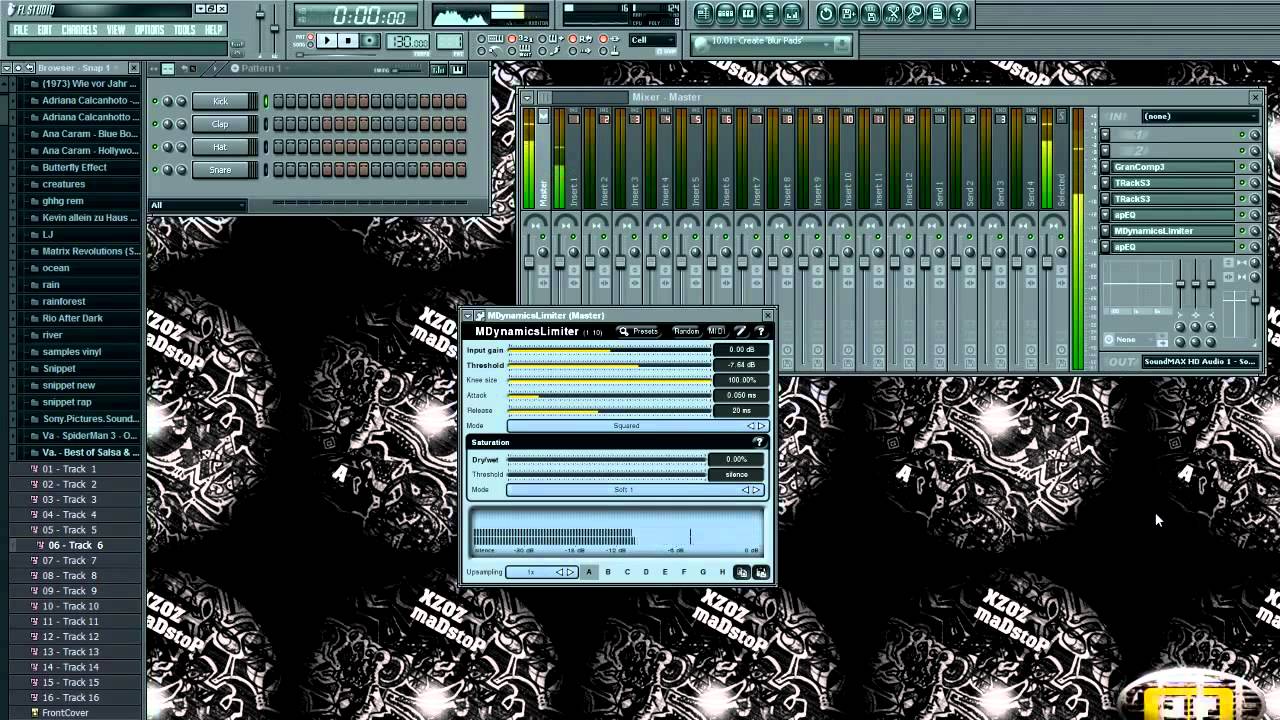The image size is (1280, 720).
Task: Click the render audio scissors icon
Action: [892, 14]
